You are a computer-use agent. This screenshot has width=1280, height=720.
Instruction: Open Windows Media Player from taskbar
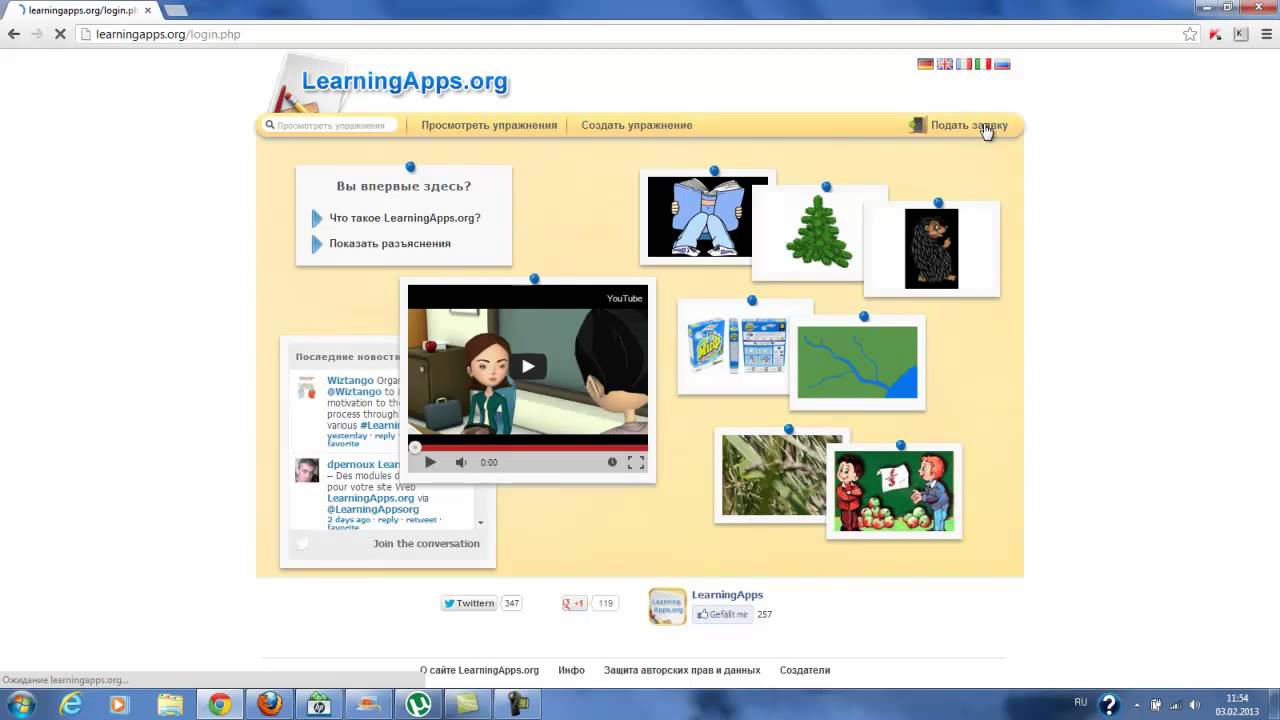coord(119,704)
